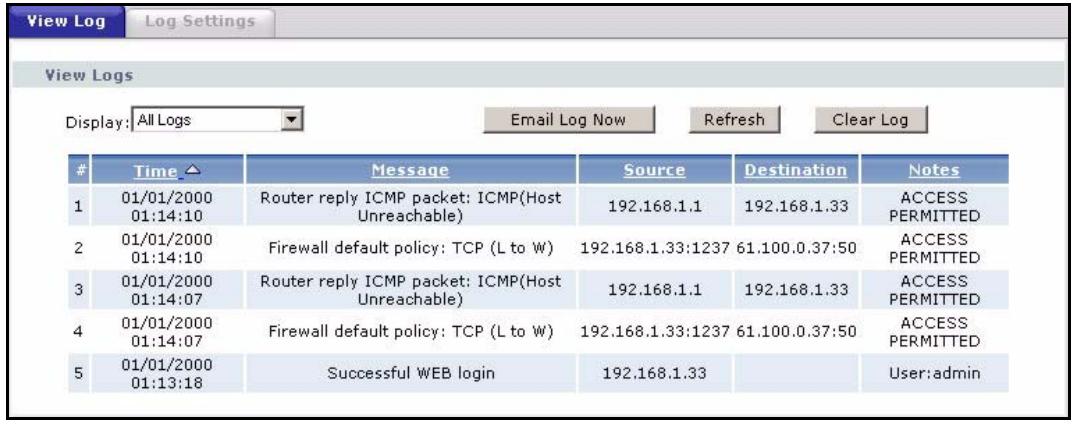Click the Clear Log button
Screen dimensions: 1076x424
coord(870,120)
